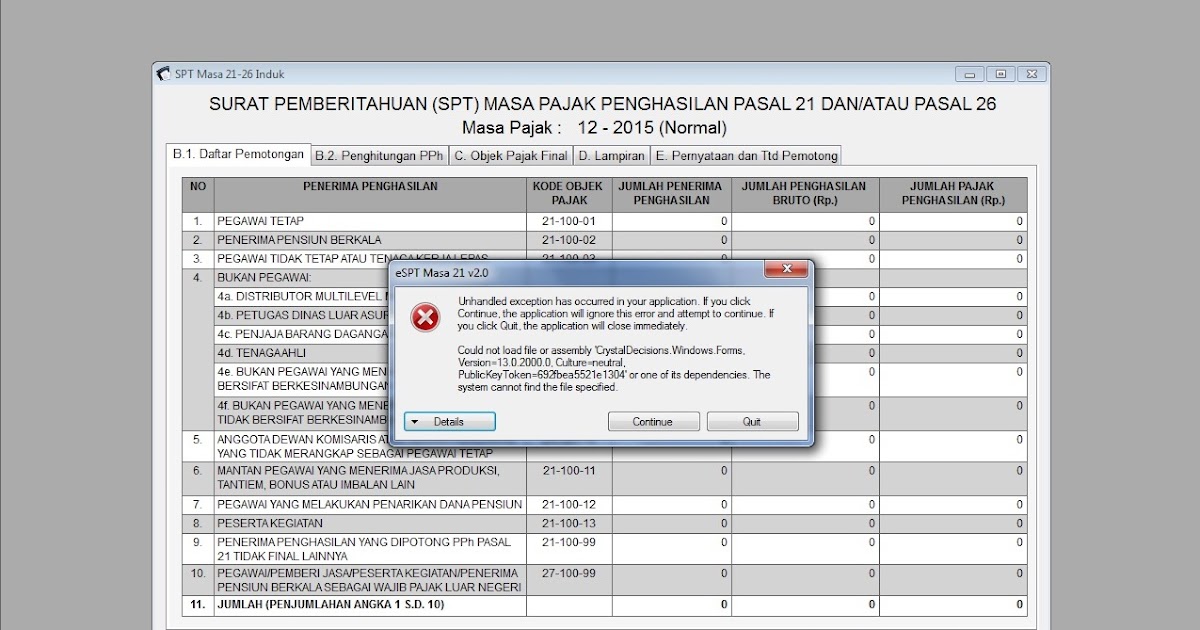The image size is (1200, 630).
Task: Expand the Details button in error dialog
Action: click(449, 422)
